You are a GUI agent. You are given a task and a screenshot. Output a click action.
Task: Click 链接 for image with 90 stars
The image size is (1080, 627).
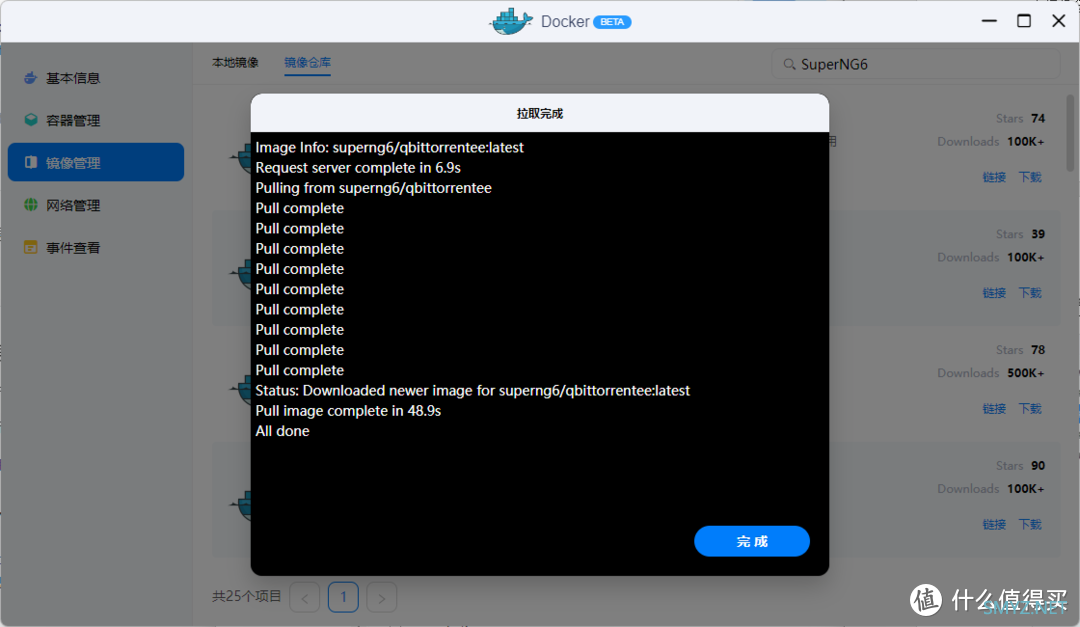[x=994, y=524]
